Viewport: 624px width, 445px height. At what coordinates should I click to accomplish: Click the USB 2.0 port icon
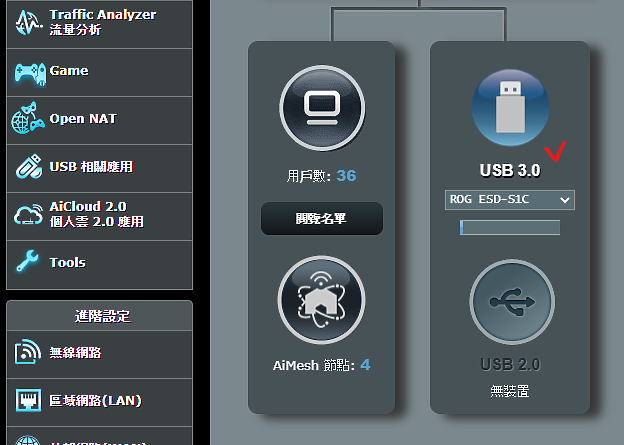tap(510, 301)
